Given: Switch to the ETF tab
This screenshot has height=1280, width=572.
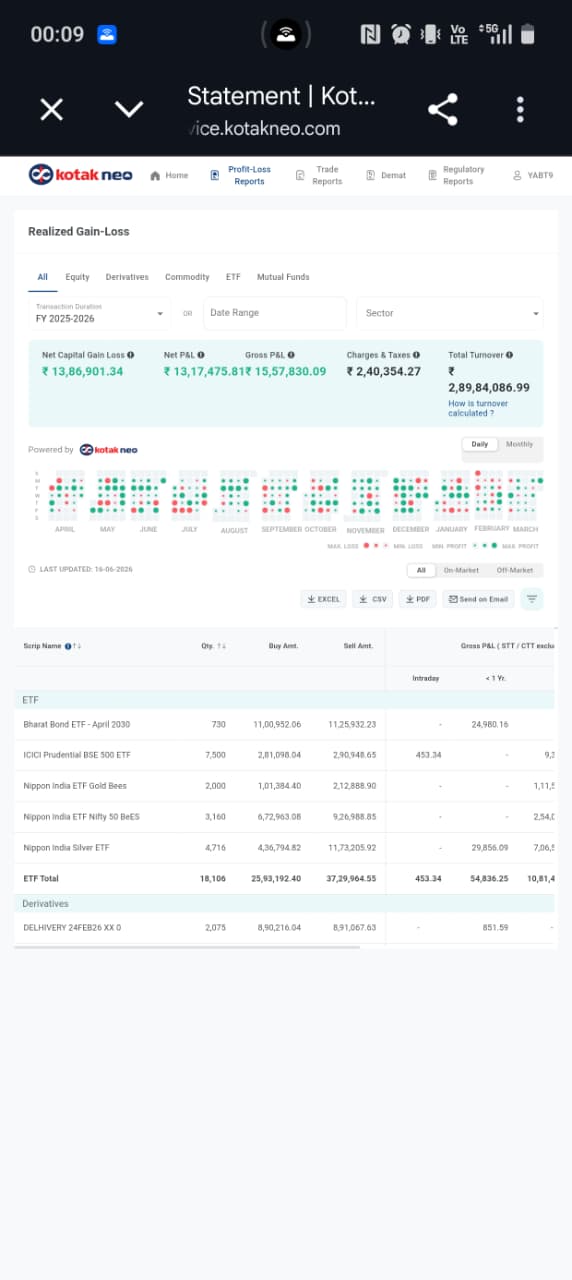Looking at the screenshot, I should point(233,277).
